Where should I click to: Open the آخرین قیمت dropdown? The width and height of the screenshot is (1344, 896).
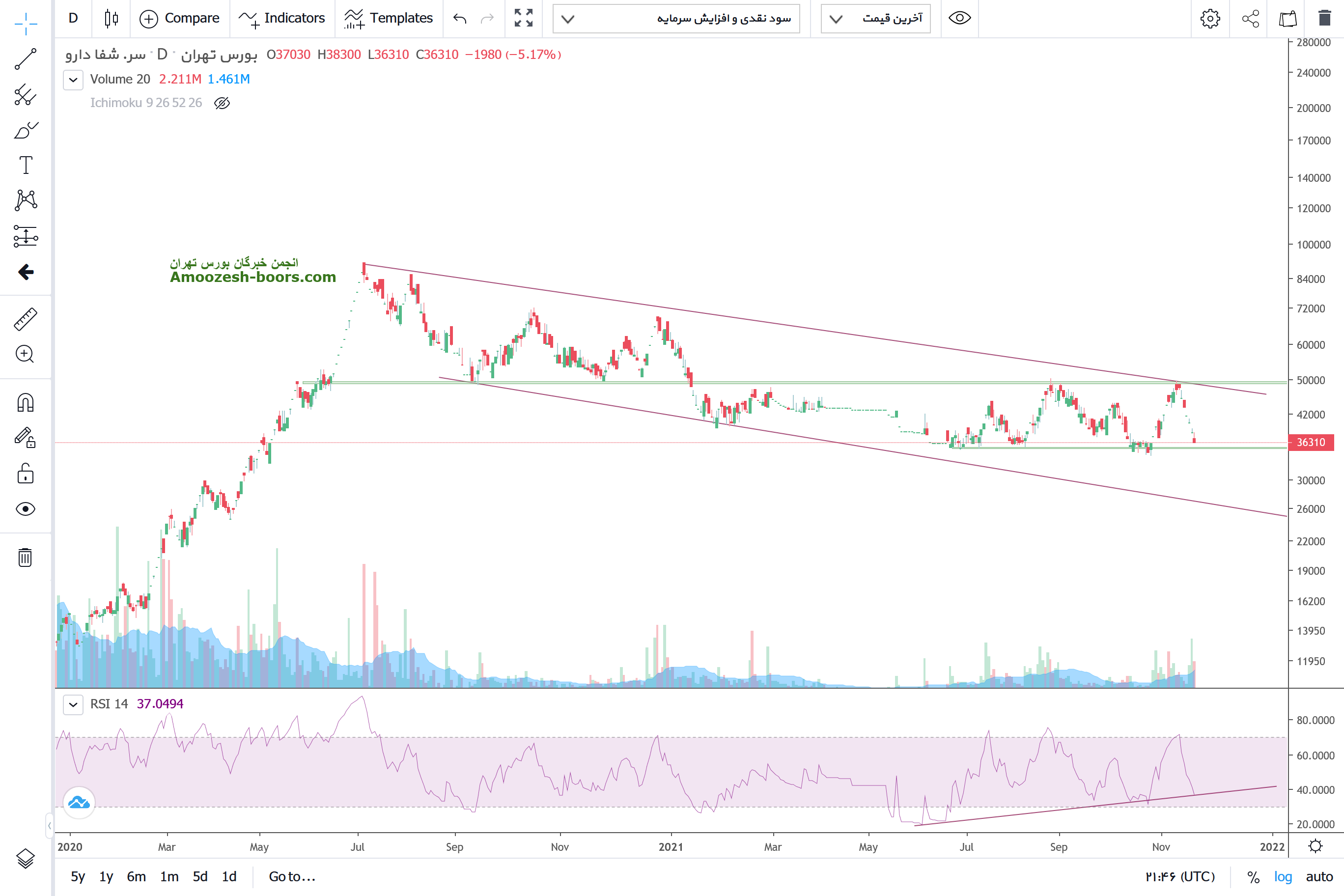click(x=875, y=19)
